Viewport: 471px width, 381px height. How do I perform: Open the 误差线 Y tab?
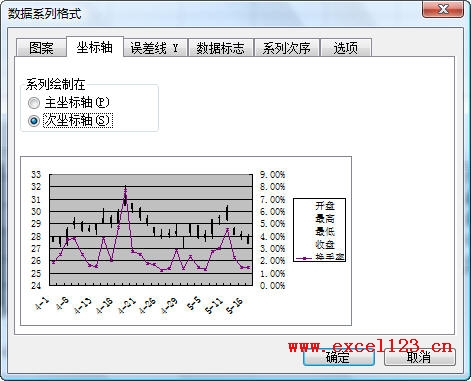[x=155, y=48]
